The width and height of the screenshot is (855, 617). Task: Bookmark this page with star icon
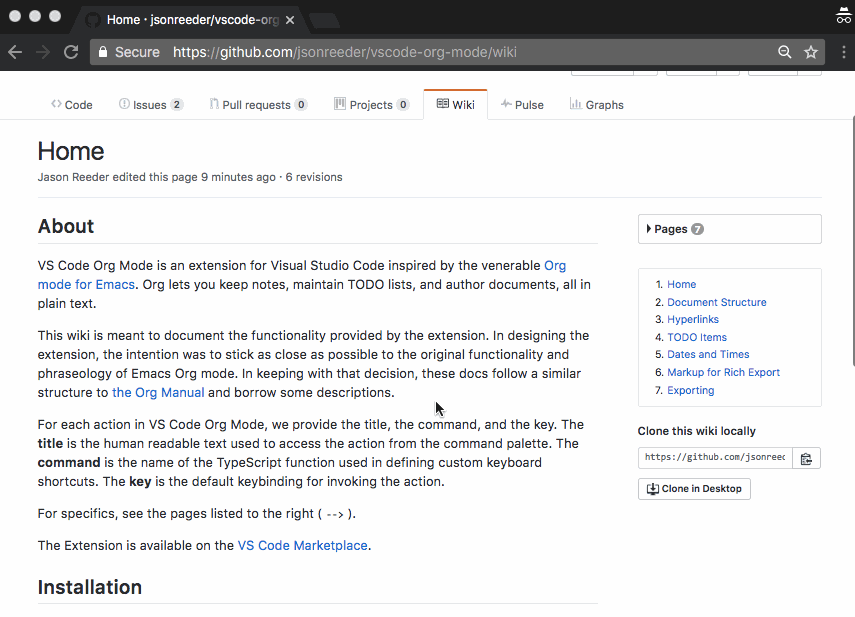click(x=811, y=52)
